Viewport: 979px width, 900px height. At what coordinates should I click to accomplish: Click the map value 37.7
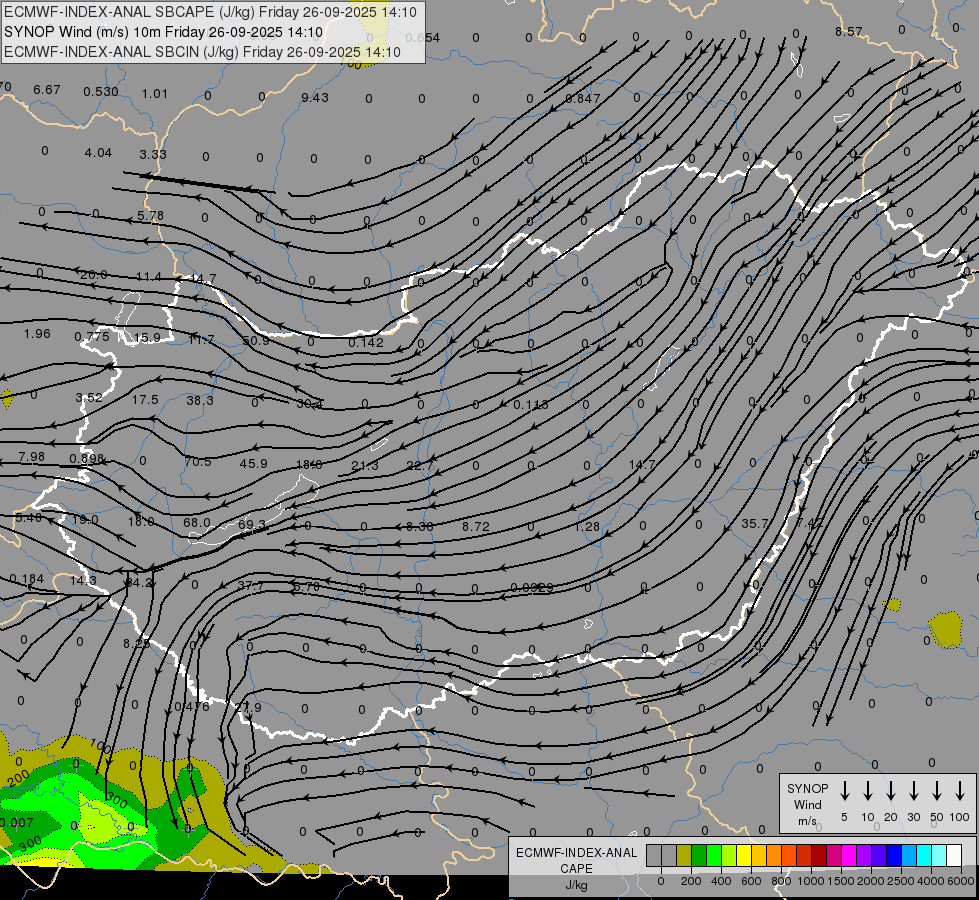point(250,586)
